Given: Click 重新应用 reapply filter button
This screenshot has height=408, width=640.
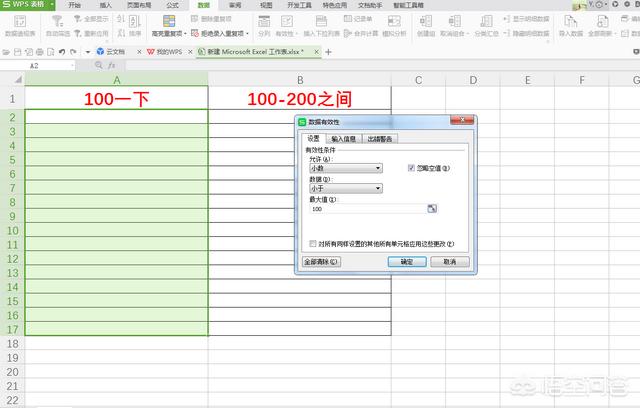Looking at the screenshot, I should tap(91, 33).
